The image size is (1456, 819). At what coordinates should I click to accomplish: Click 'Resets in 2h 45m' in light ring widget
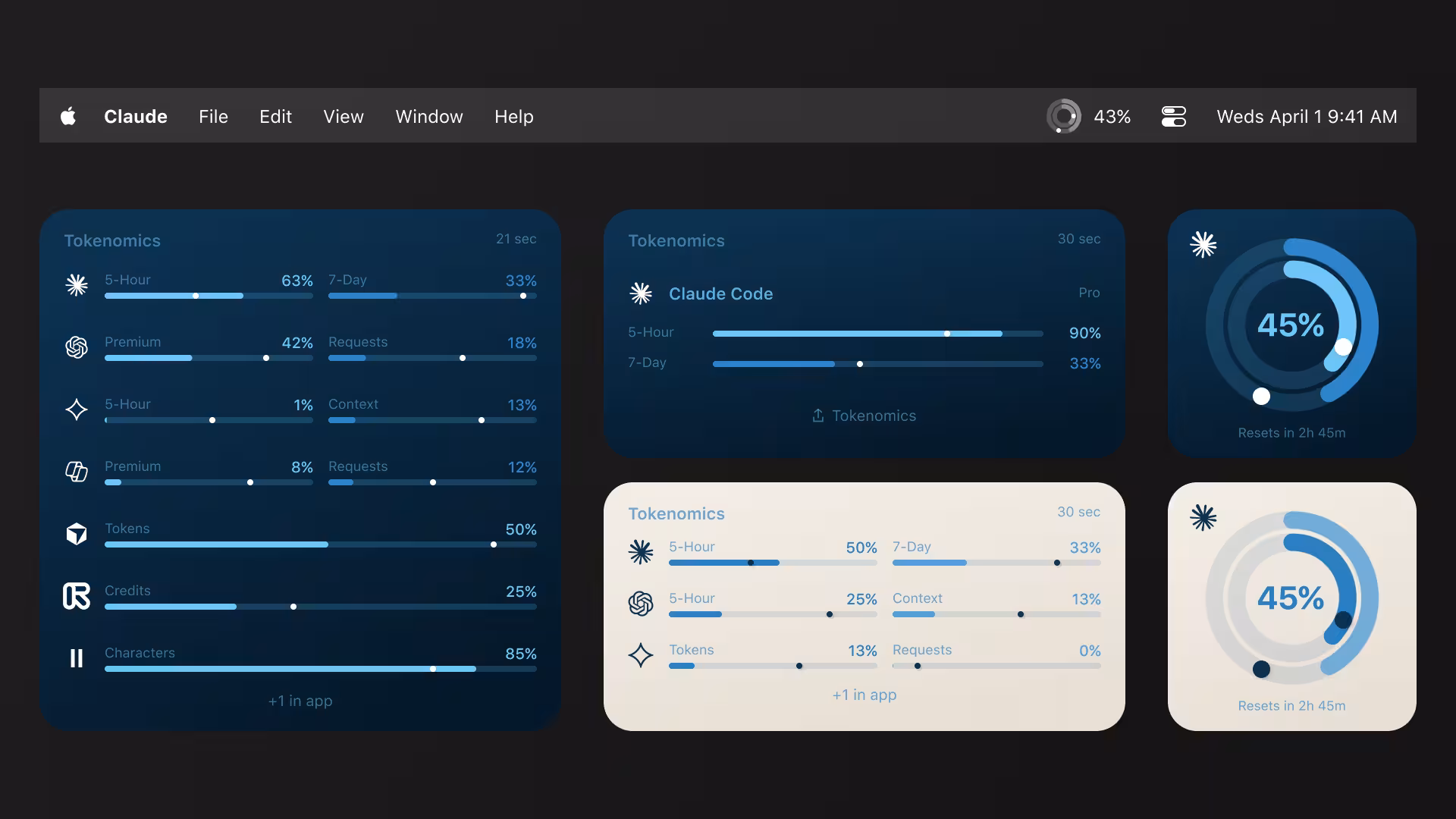(1291, 706)
